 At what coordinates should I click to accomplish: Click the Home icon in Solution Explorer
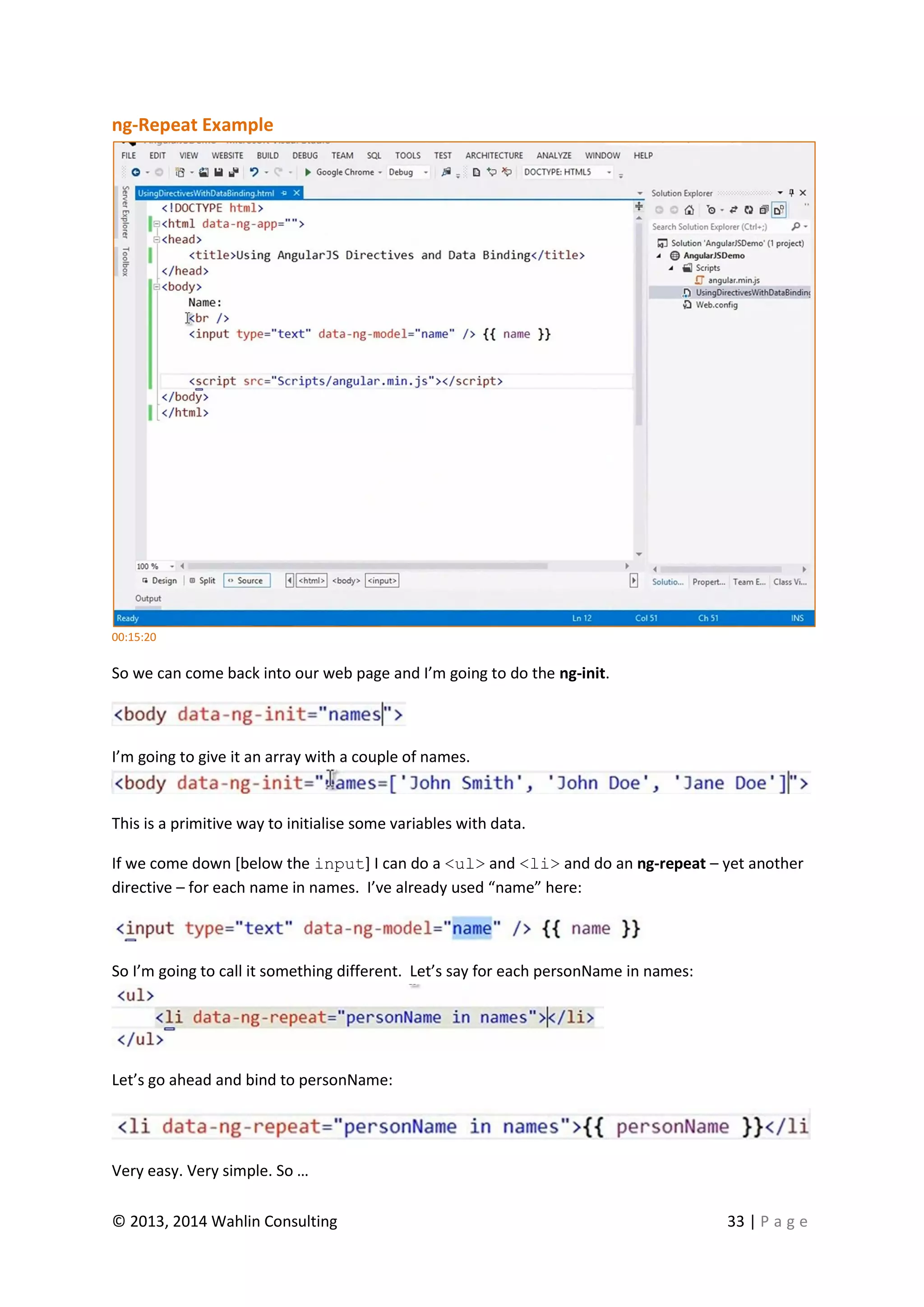tap(689, 210)
